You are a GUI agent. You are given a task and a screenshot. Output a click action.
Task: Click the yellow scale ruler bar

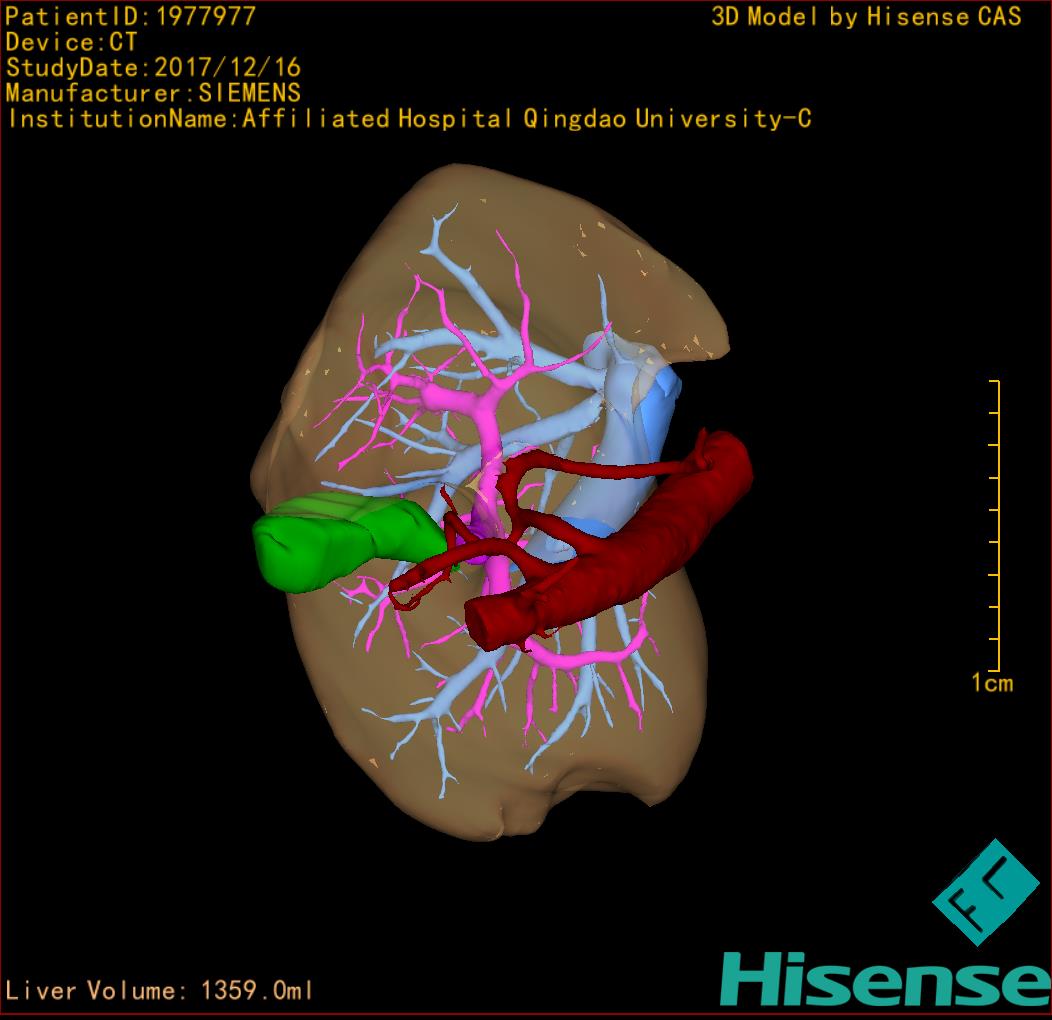click(997, 526)
